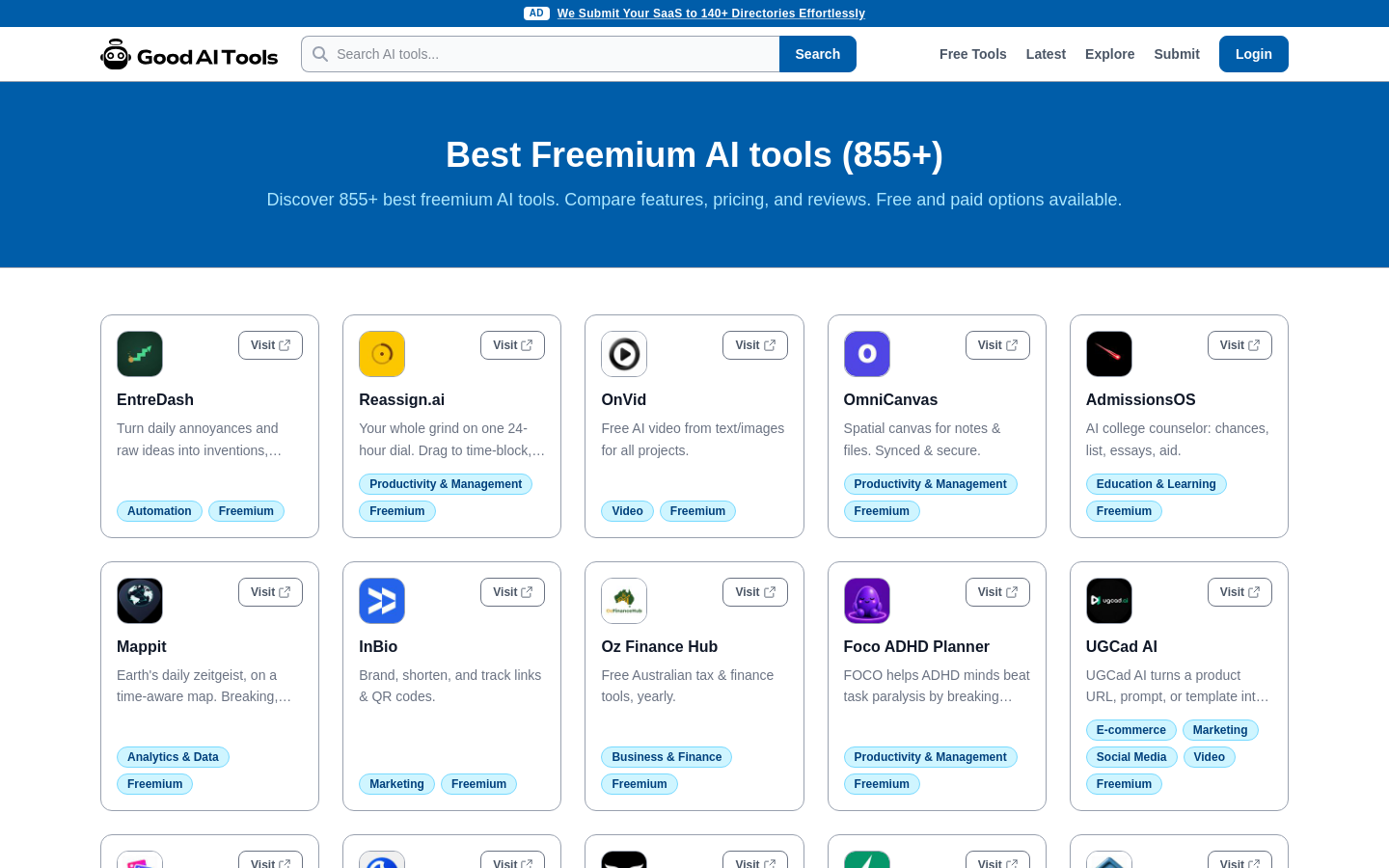Screen dimensions: 1389x868
Task: Open the EntreDash title link
Action: point(155,400)
